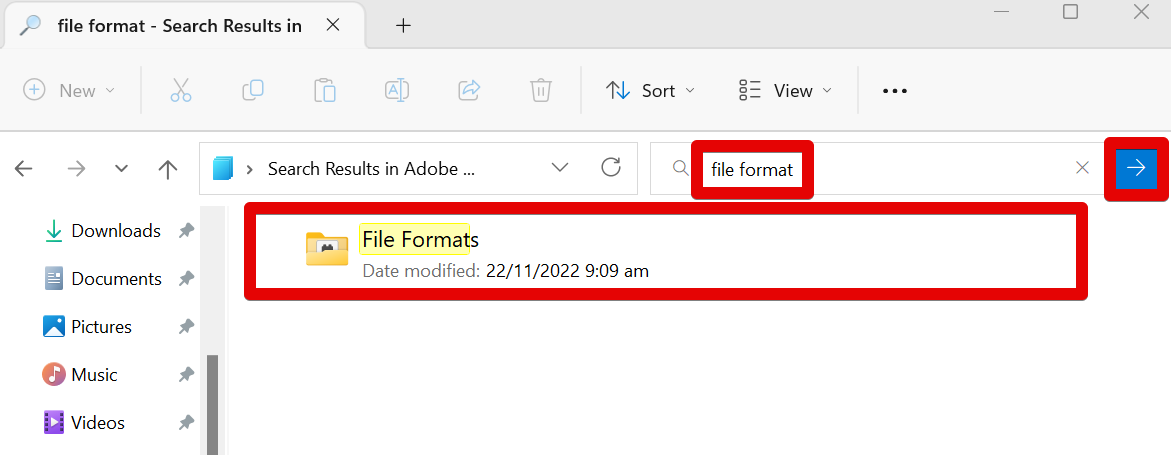Toggle the pin next to Documents
1174x455 pixels.
186,279
